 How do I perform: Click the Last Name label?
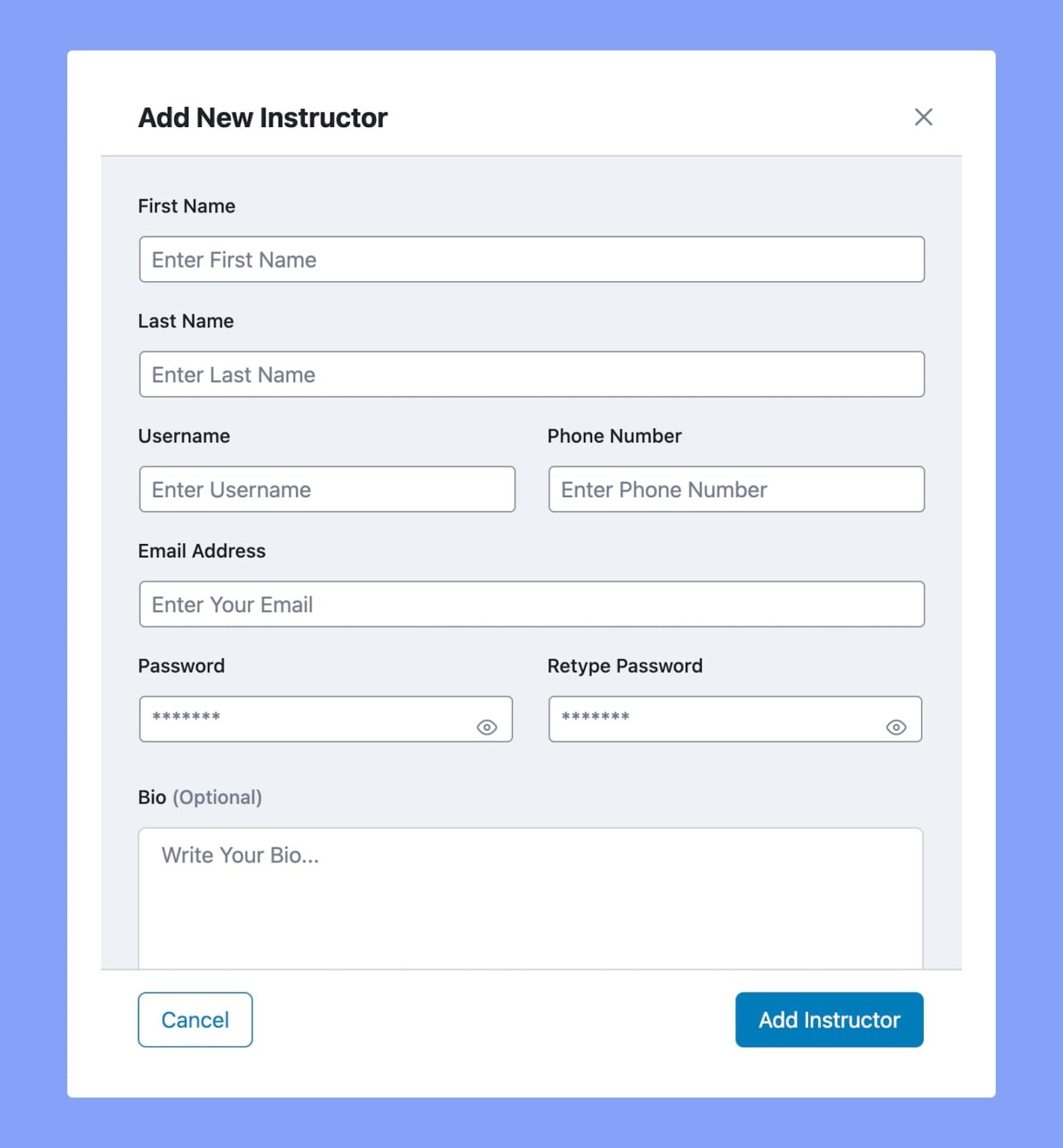(185, 321)
